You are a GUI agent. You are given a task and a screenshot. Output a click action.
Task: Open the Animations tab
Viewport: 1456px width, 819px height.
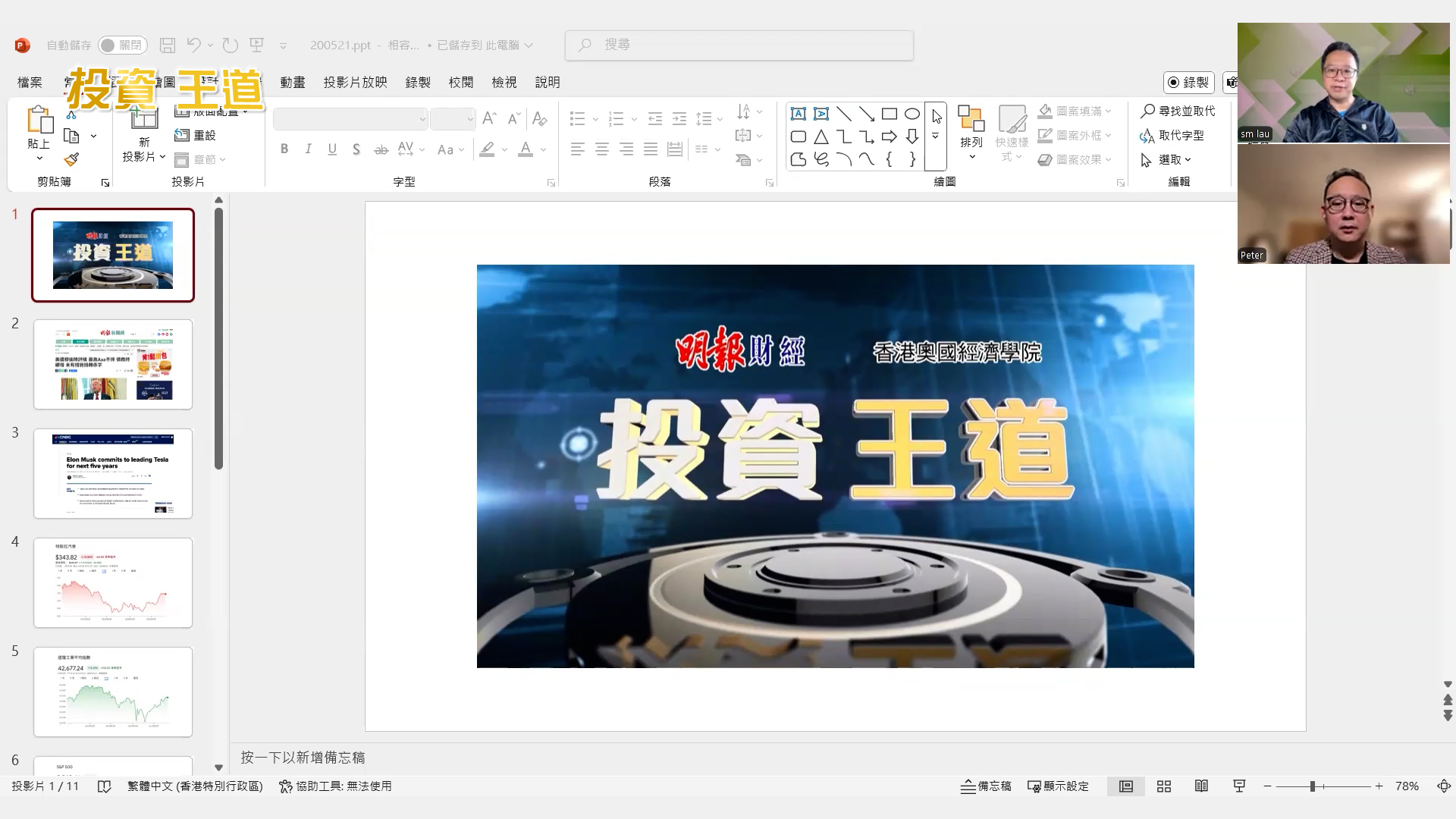click(x=293, y=82)
